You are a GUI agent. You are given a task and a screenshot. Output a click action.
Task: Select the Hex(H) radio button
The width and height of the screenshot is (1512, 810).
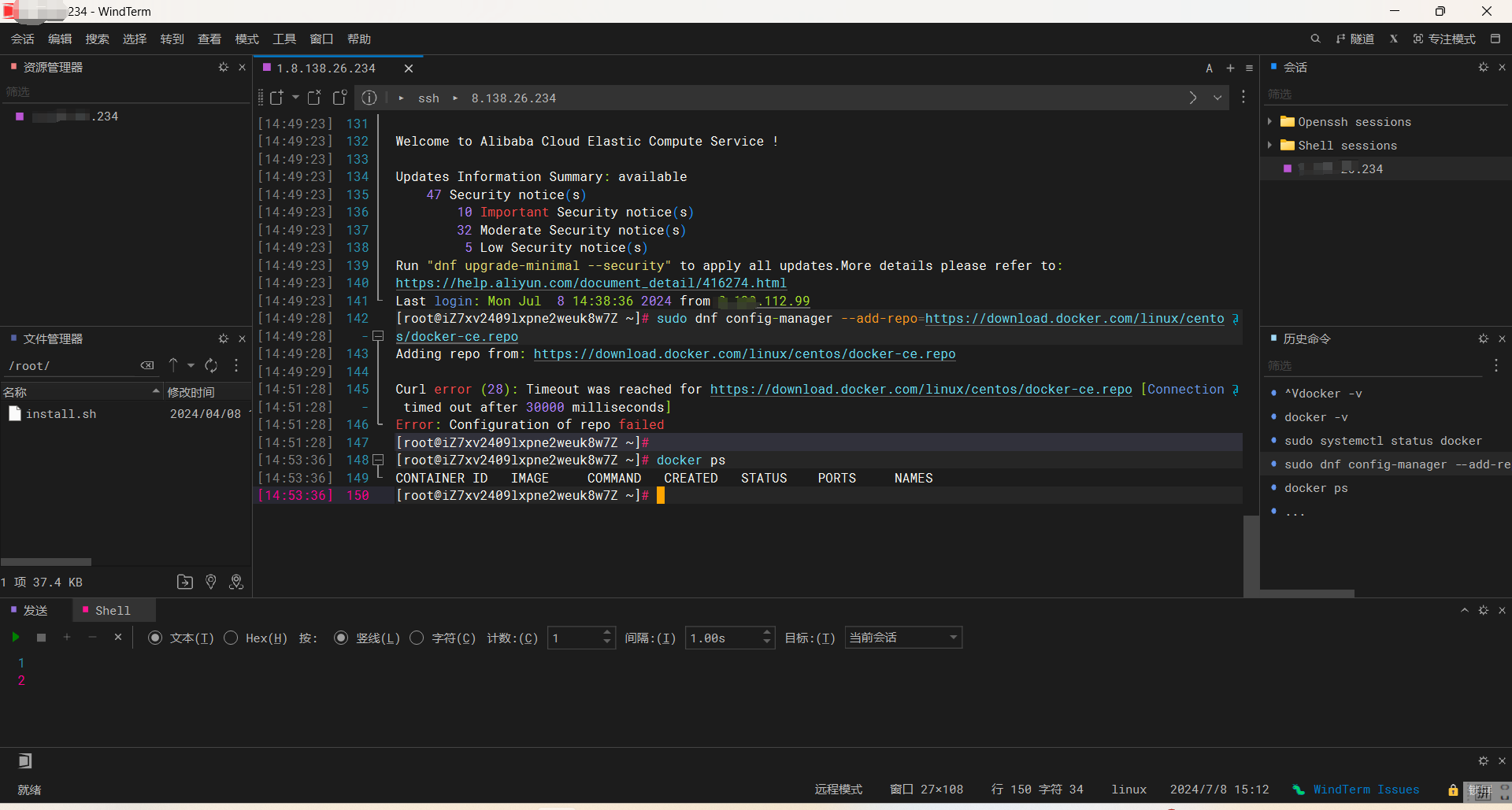click(231, 638)
